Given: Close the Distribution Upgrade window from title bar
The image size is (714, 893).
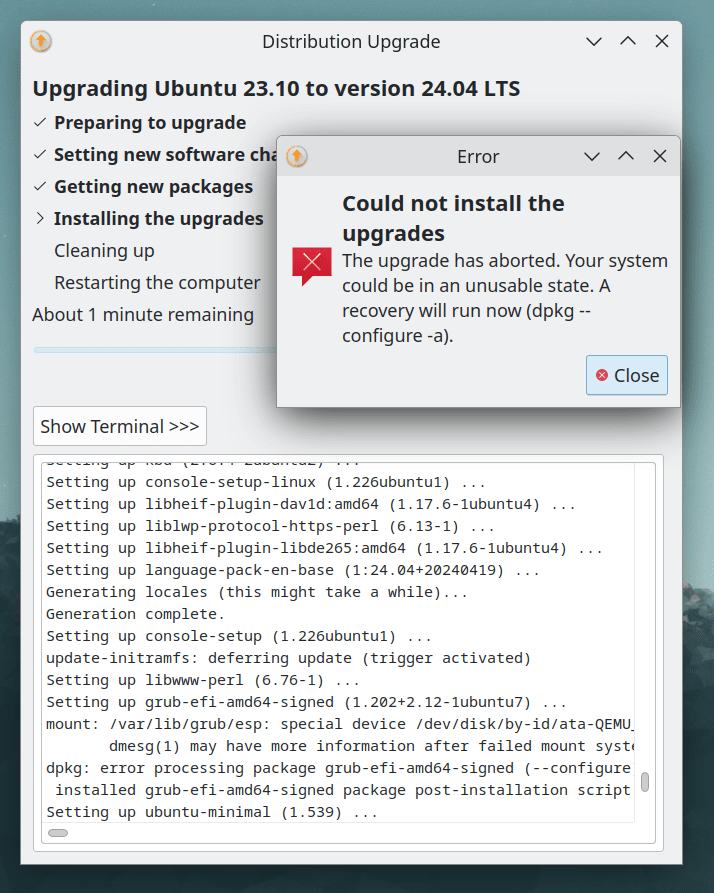Looking at the screenshot, I should click(x=662, y=42).
